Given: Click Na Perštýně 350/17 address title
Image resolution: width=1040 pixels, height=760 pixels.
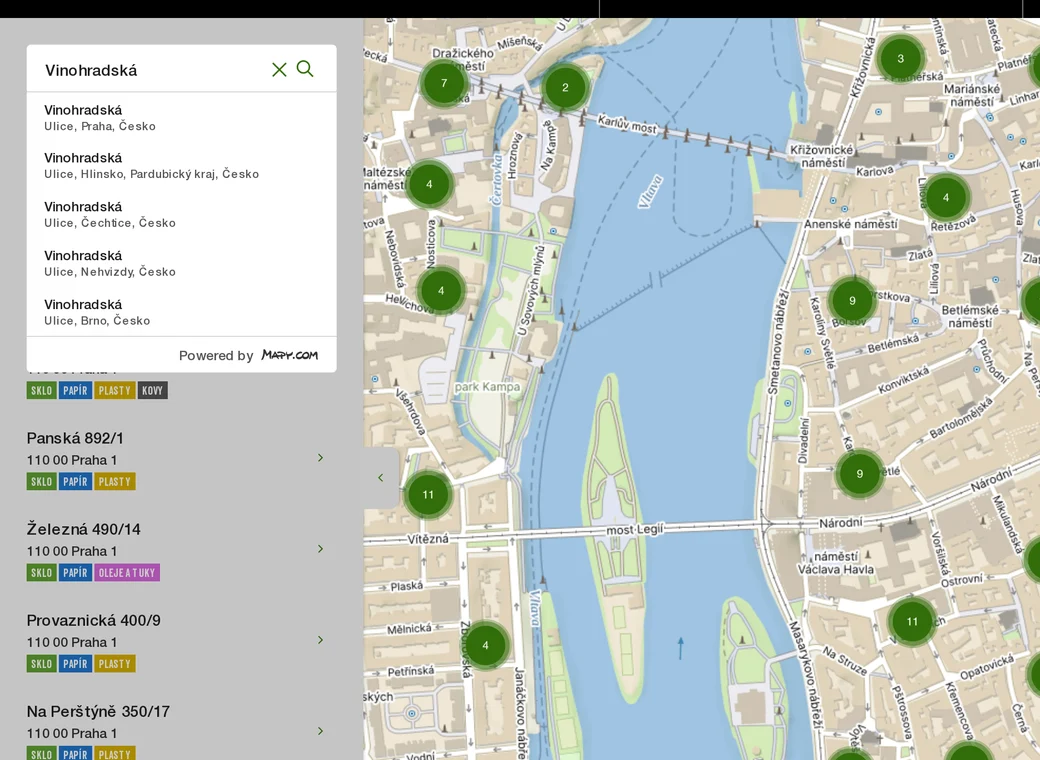Looking at the screenshot, I should (98, 712).
